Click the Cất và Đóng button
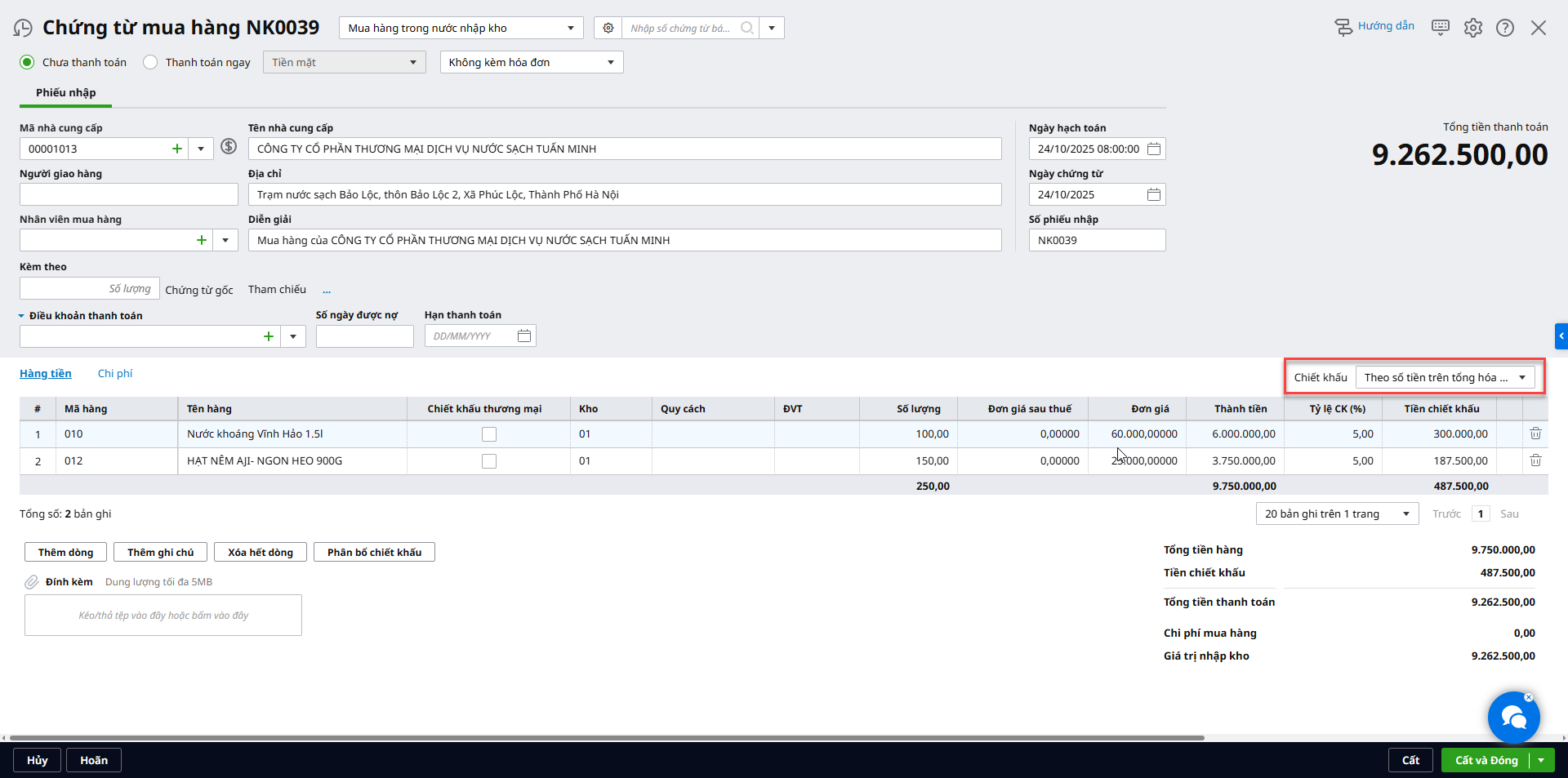Viewport: 1568px width, 778px height. [x=1486, y=760]
